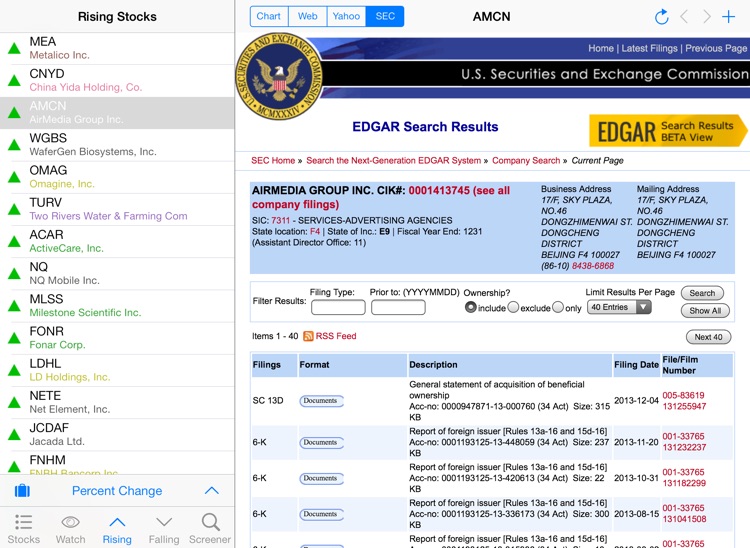Select MLSS Milestone Scientific row

(x=117, y=306)
